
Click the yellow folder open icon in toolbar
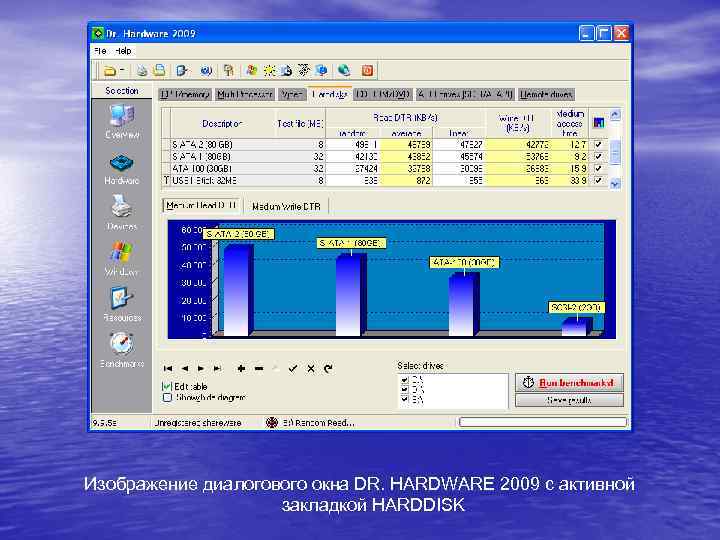tap(109, 71)
